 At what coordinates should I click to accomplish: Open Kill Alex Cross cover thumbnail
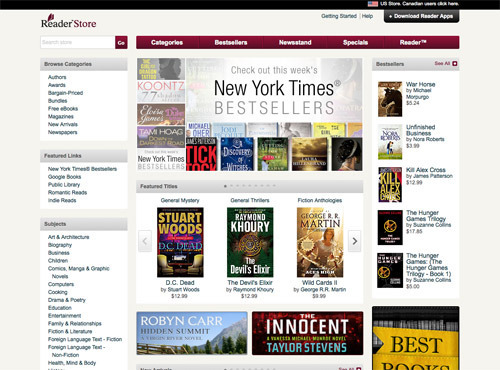[x=390, y=185]
